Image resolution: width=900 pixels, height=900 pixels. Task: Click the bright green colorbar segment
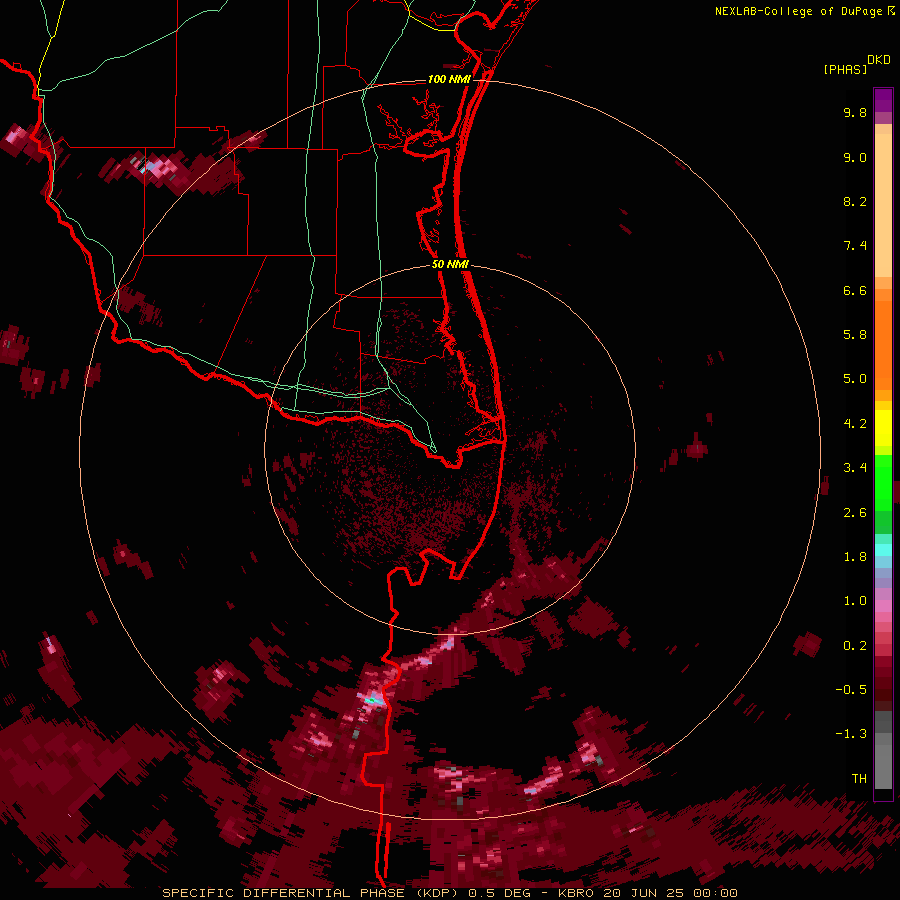(x=883, y=482)
